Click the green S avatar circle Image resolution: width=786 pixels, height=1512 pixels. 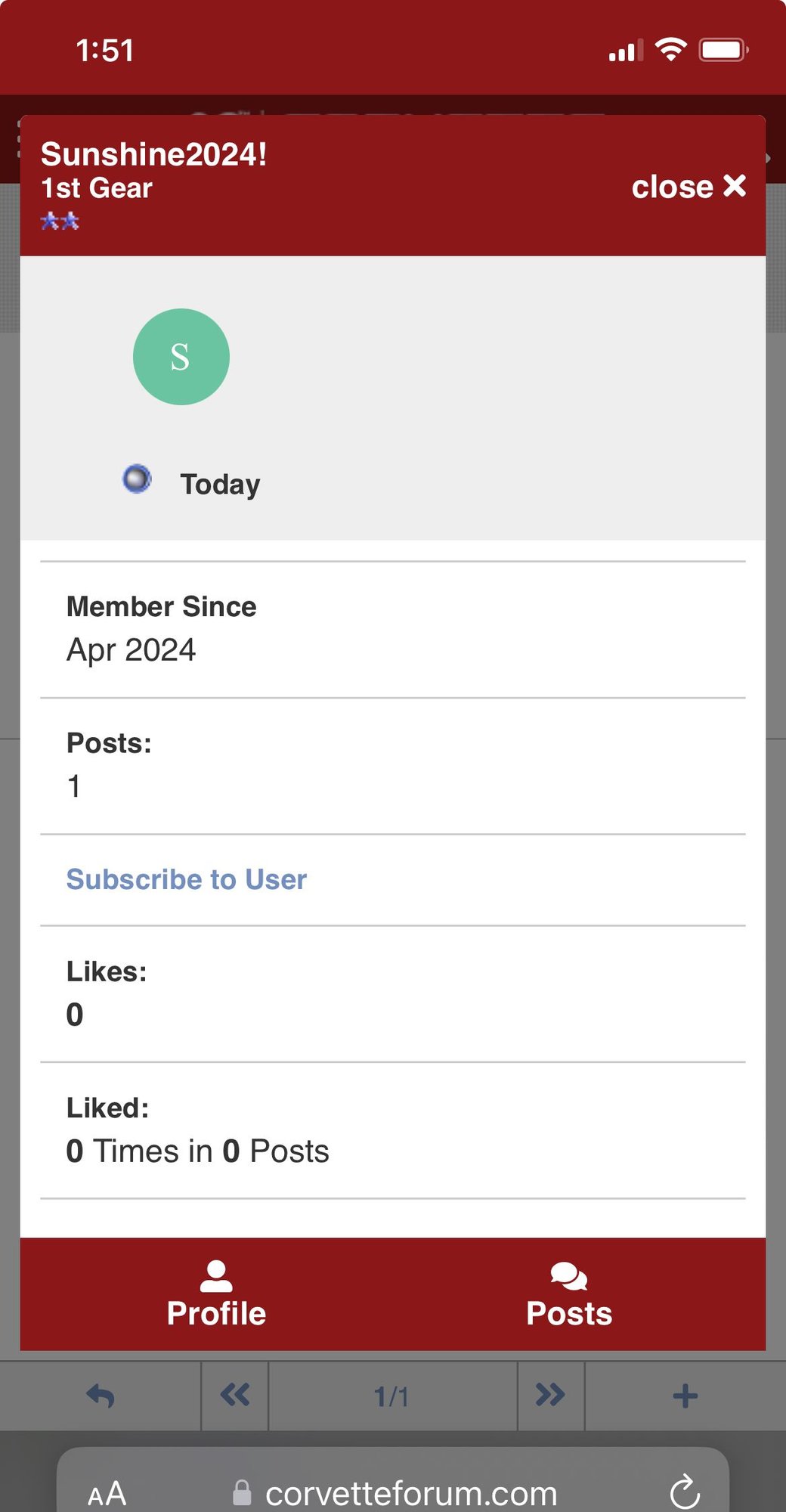(x=181, y=357)
